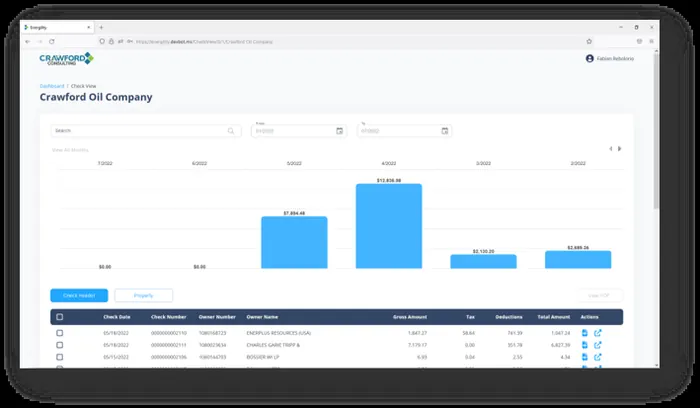
Task: Go to next months with right arrow
Action: coord(620,149)
